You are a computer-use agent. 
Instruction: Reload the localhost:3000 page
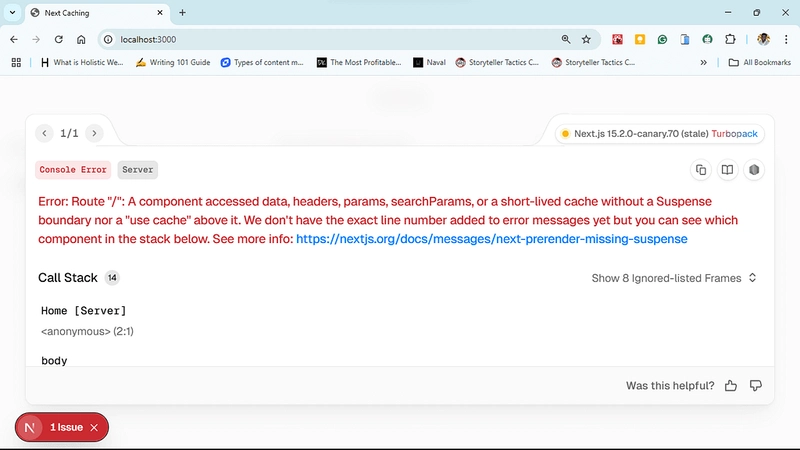59,39
